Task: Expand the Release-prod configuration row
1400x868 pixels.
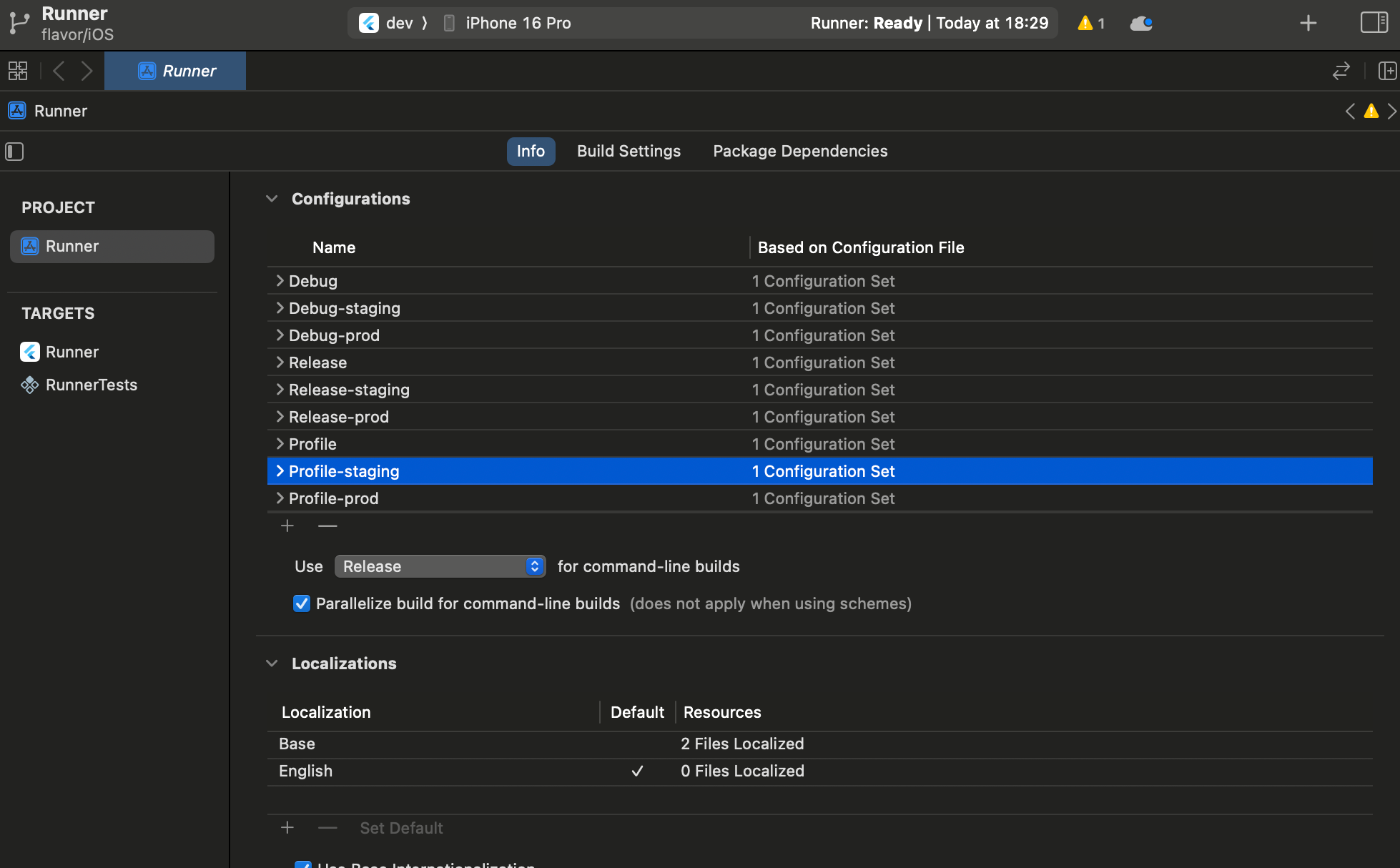Action: [x=280, y=416]
